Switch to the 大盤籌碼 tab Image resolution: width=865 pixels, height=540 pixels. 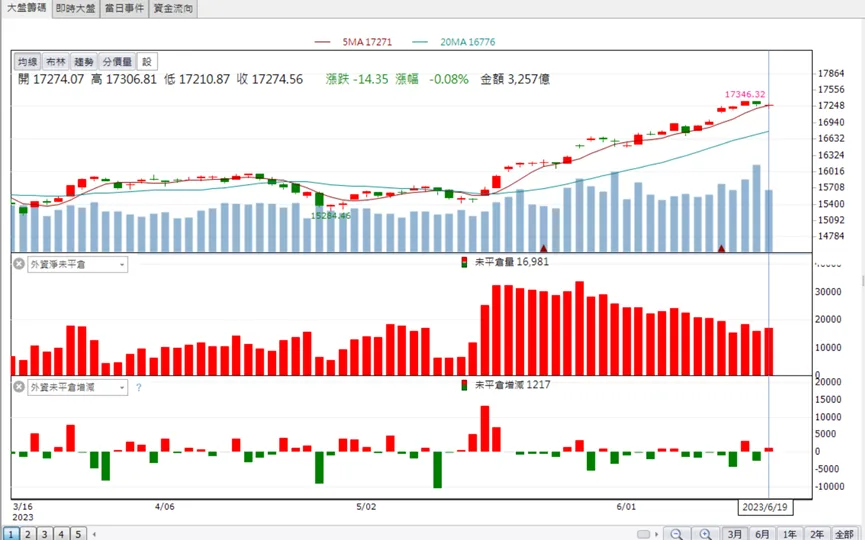tap(26, 8)
